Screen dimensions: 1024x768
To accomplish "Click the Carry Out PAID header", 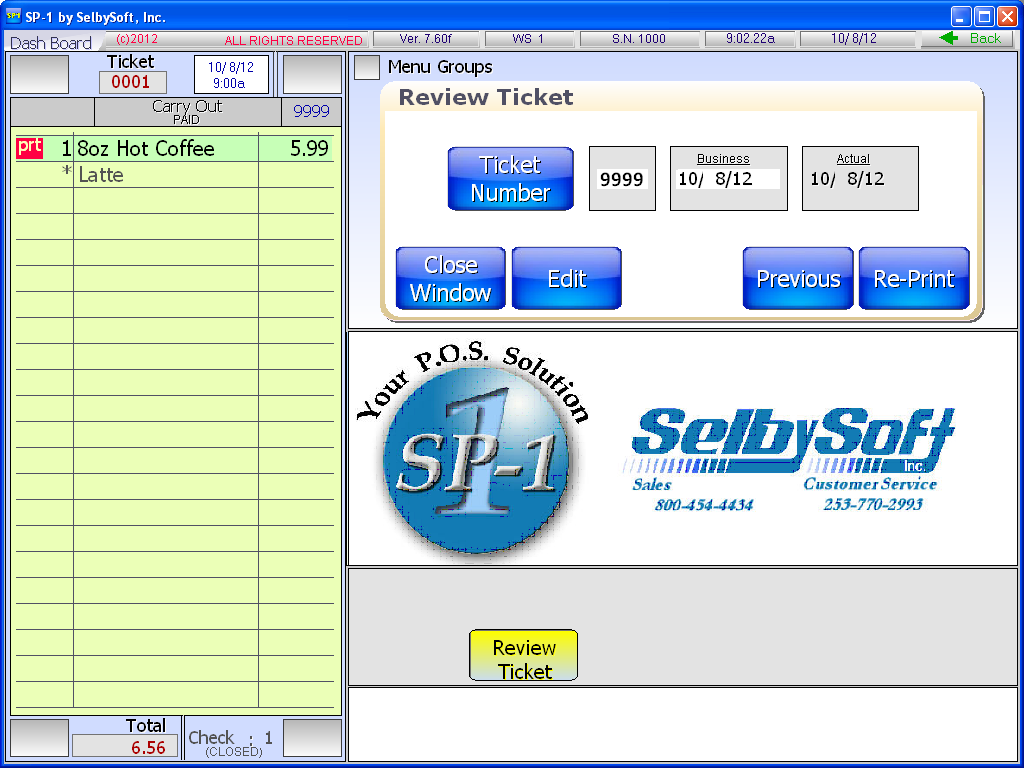I will 187,112.
